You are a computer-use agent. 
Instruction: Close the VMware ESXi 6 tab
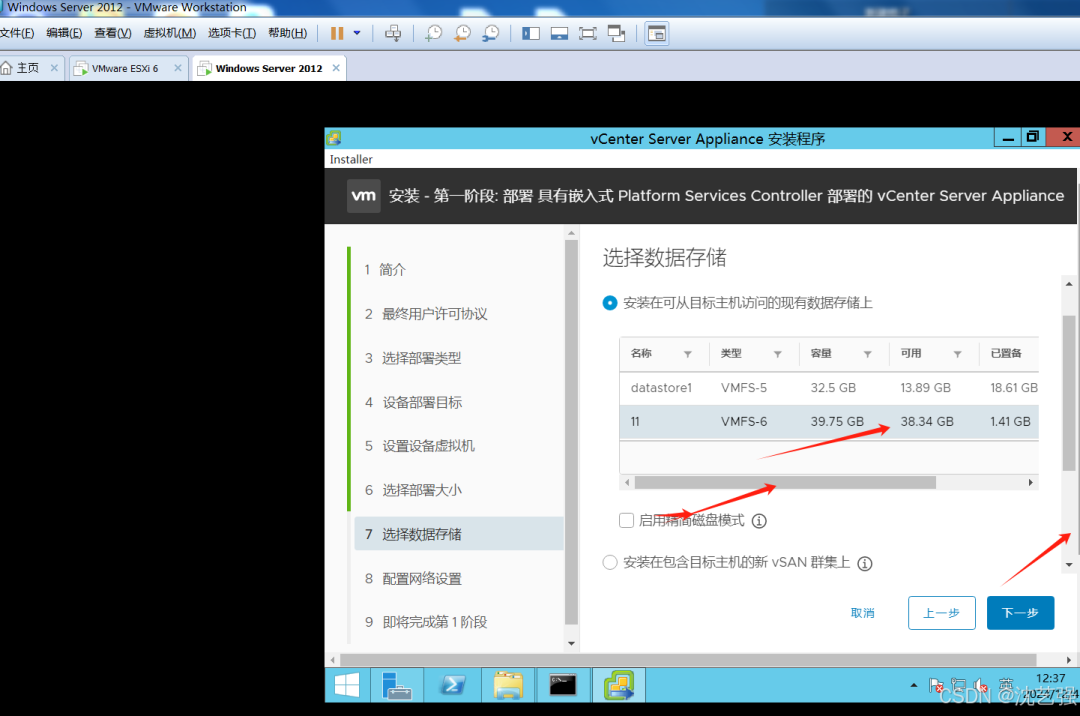(x=178, y=67)
